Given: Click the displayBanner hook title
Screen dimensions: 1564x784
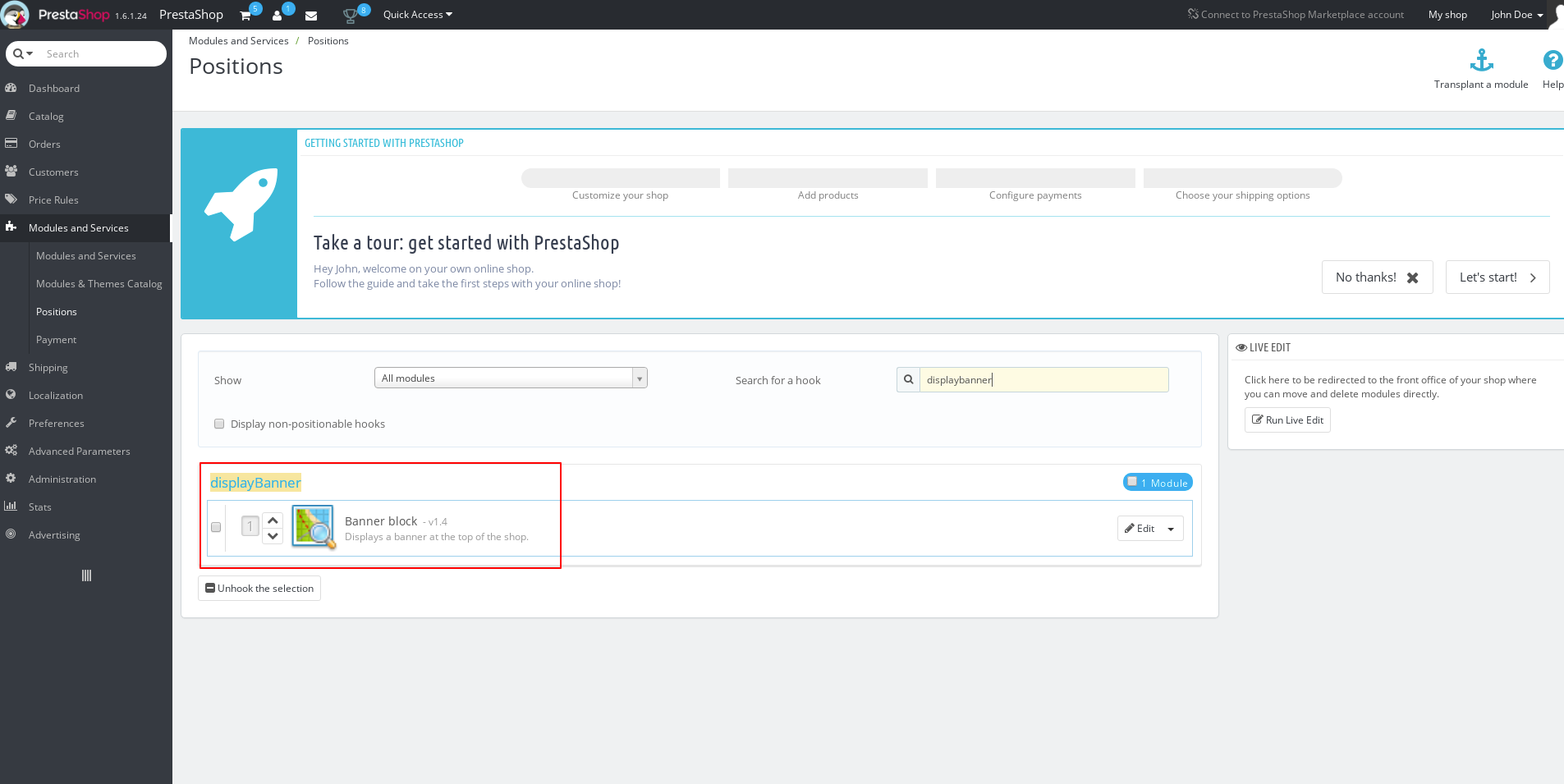Looking at the screenshot, I should (x=255, y=483).
